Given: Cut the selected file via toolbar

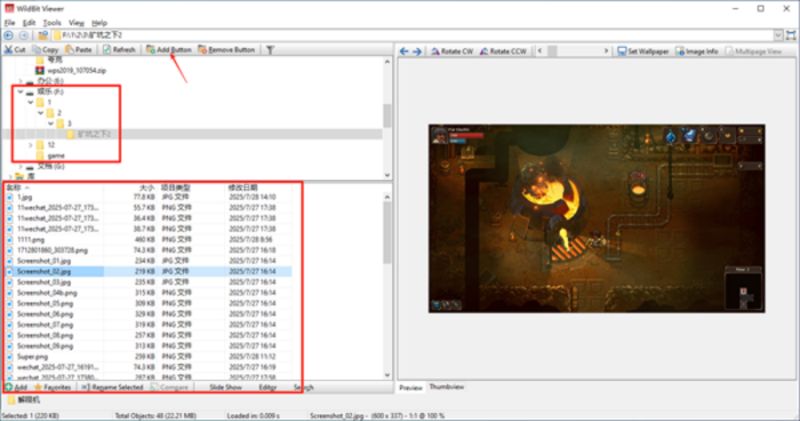Looking at the screenshot, I should point(15,49).
